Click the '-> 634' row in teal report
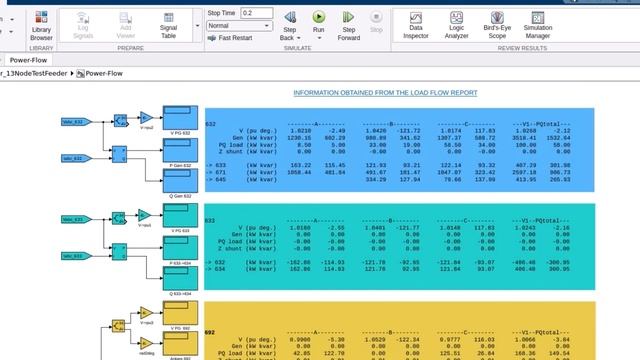This screenshot has width=640, height=360. (x=388, y=269)
